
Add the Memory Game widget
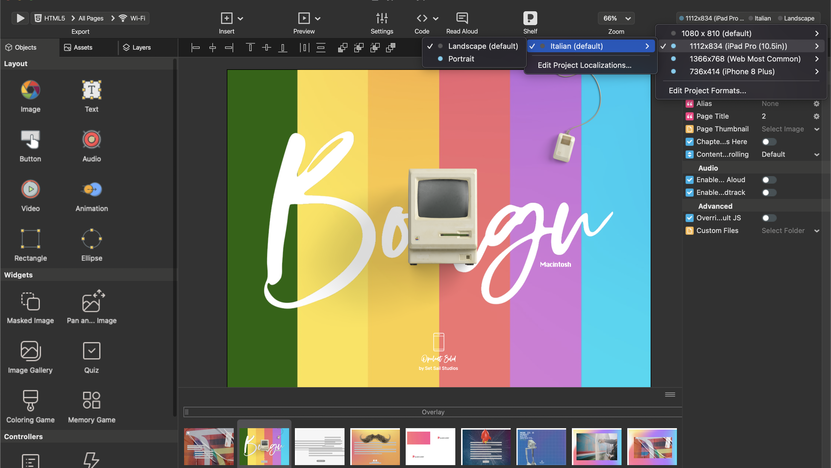tap(91, 400)
